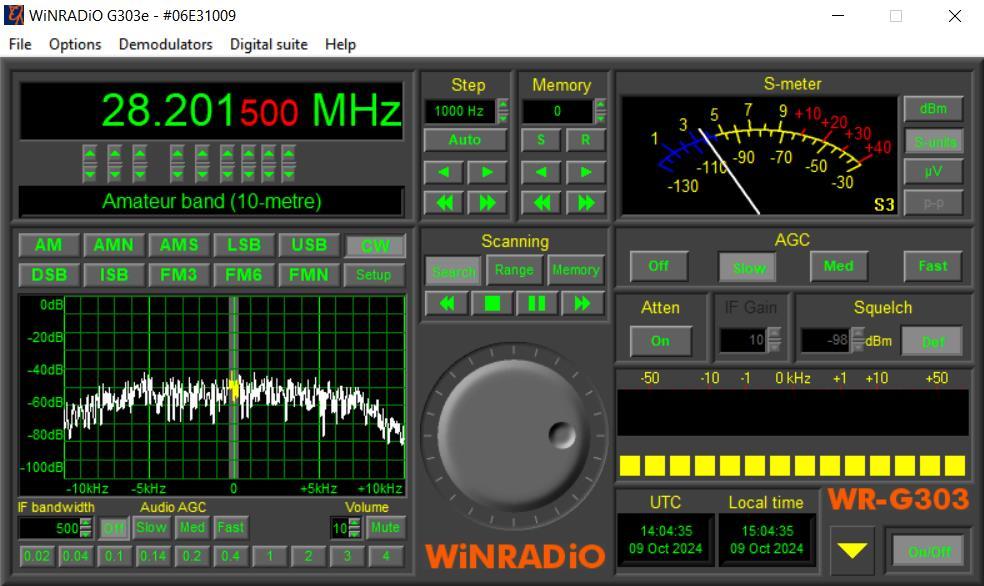The height and width of the screenshot is (586, 984).
Task: Step frequency up with single right arrow
Action: [487, 172]
